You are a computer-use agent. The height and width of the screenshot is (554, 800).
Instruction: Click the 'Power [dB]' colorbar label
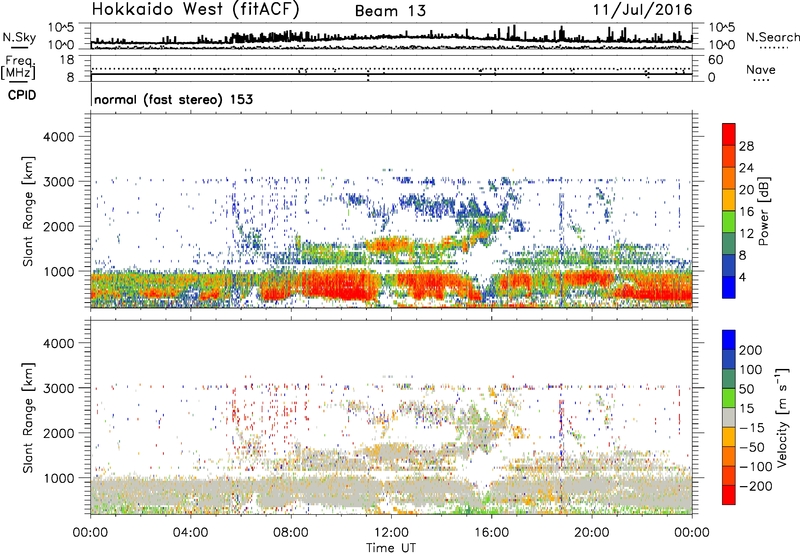coord(763,211)
